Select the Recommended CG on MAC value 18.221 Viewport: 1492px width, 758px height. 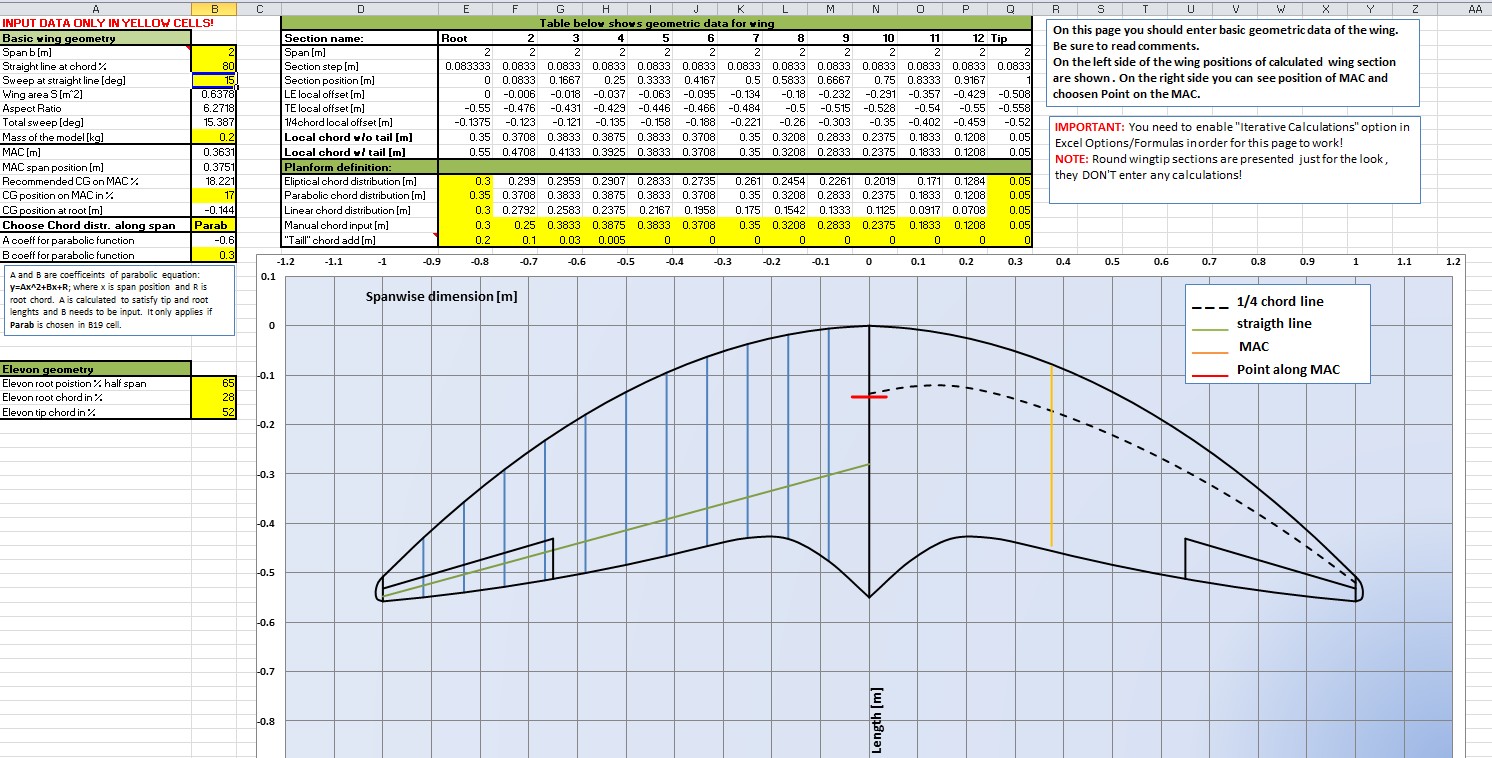214,181
